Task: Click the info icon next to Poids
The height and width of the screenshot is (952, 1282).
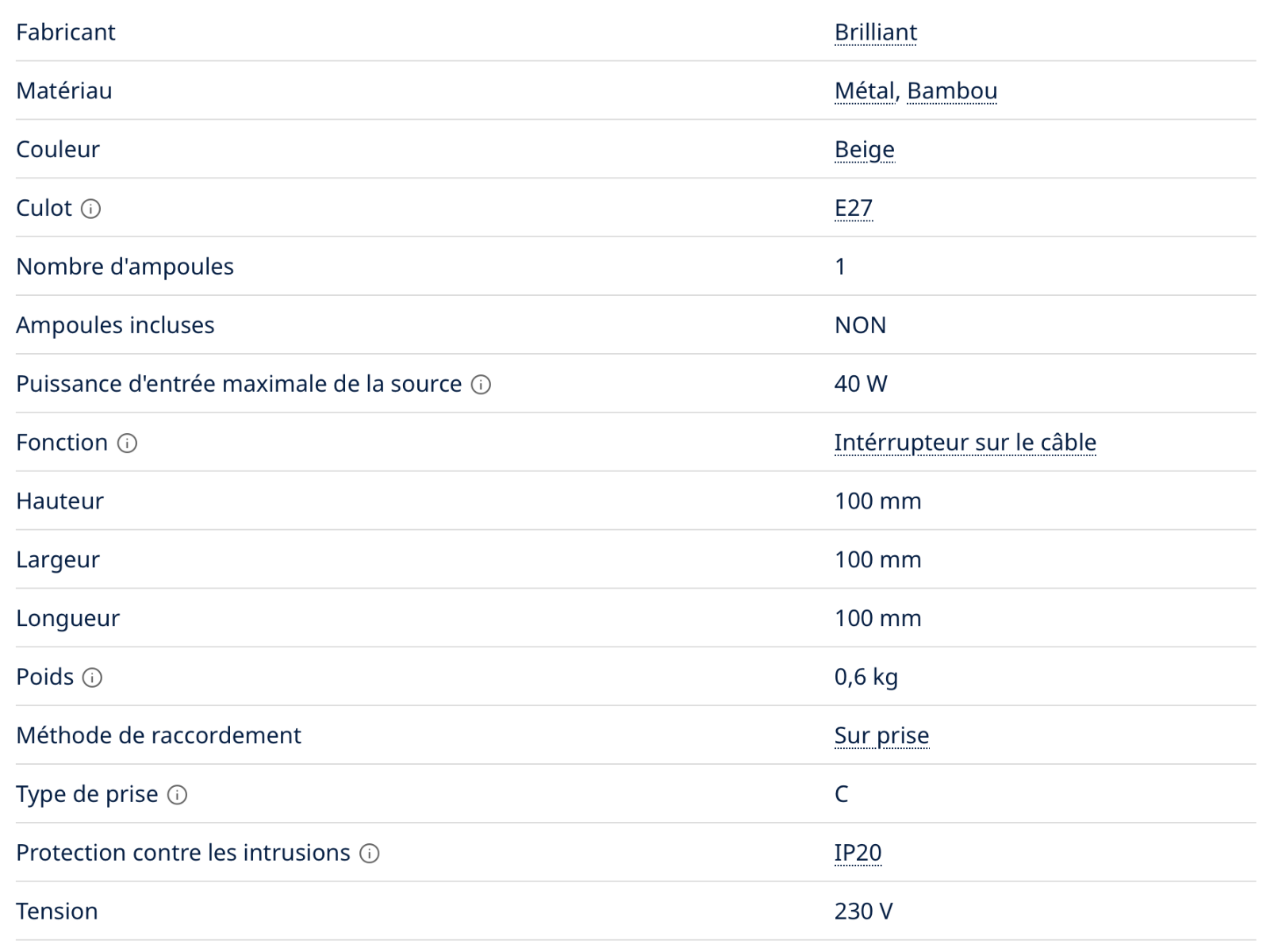Action: click(x=92, y=678)
